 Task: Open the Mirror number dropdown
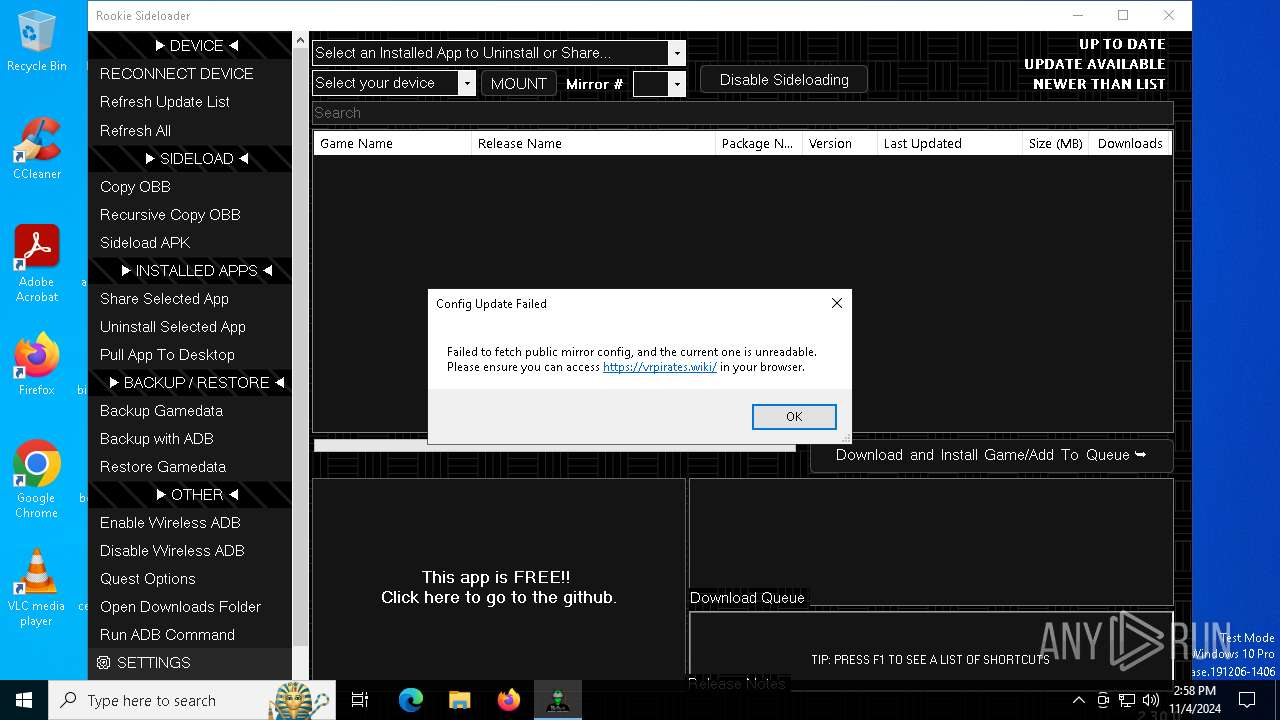click(677, 84)
